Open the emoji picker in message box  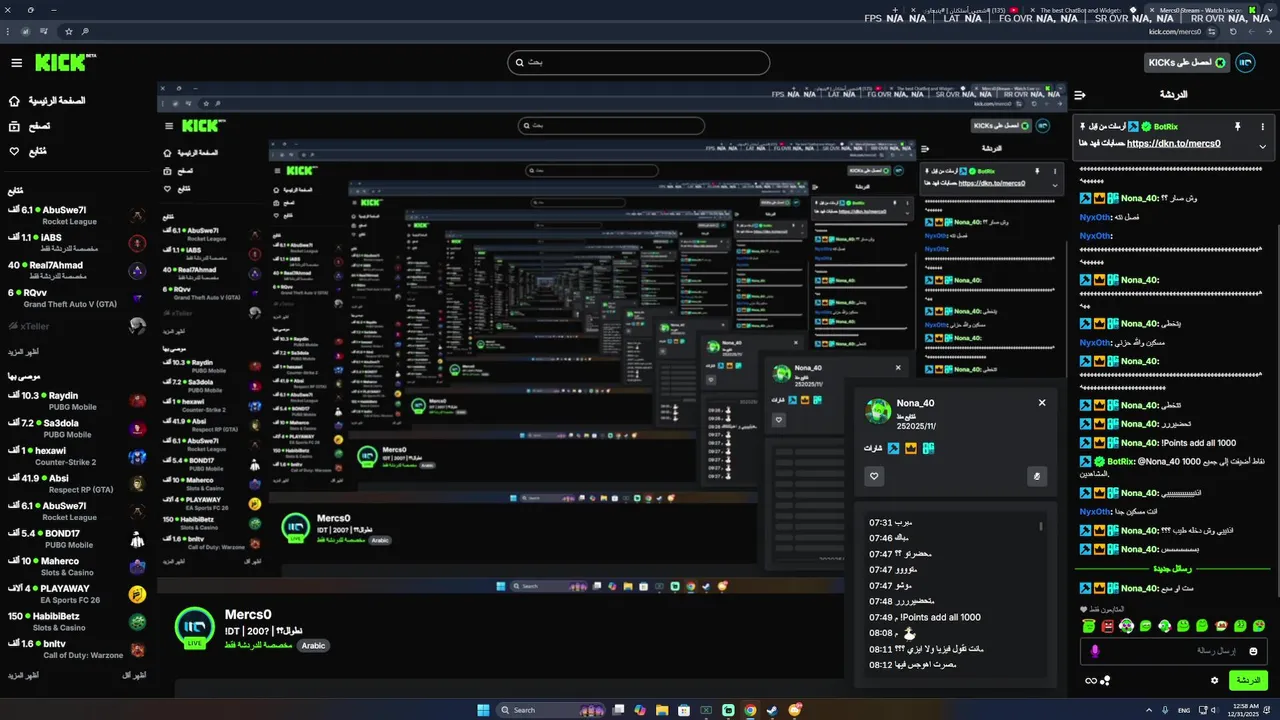coord(1253,651)
